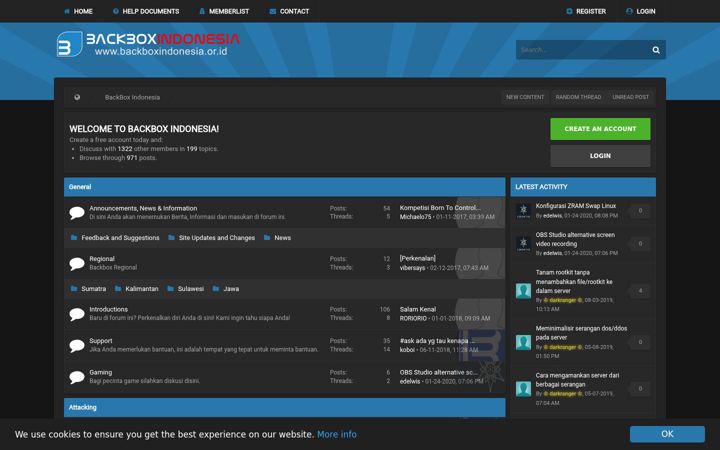Open a RANDOM THREAD
Viewport: 720px width, 450px height.
(578, 97)
